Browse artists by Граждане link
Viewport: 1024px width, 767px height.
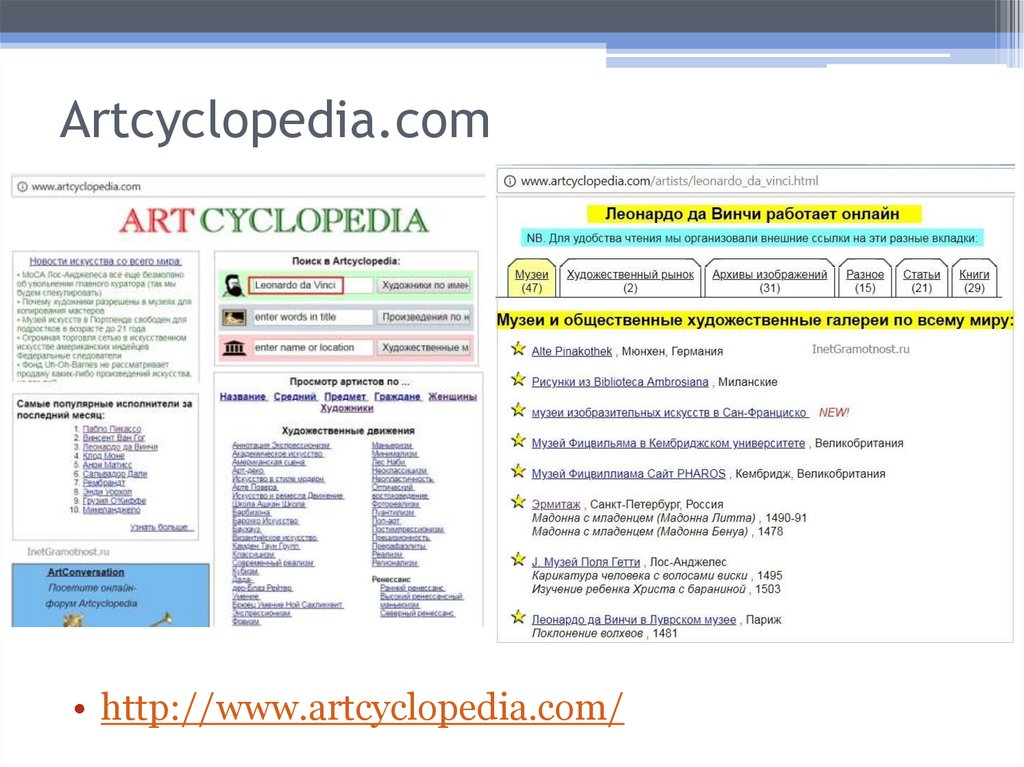pyautogui.click(x=397, y=397)
